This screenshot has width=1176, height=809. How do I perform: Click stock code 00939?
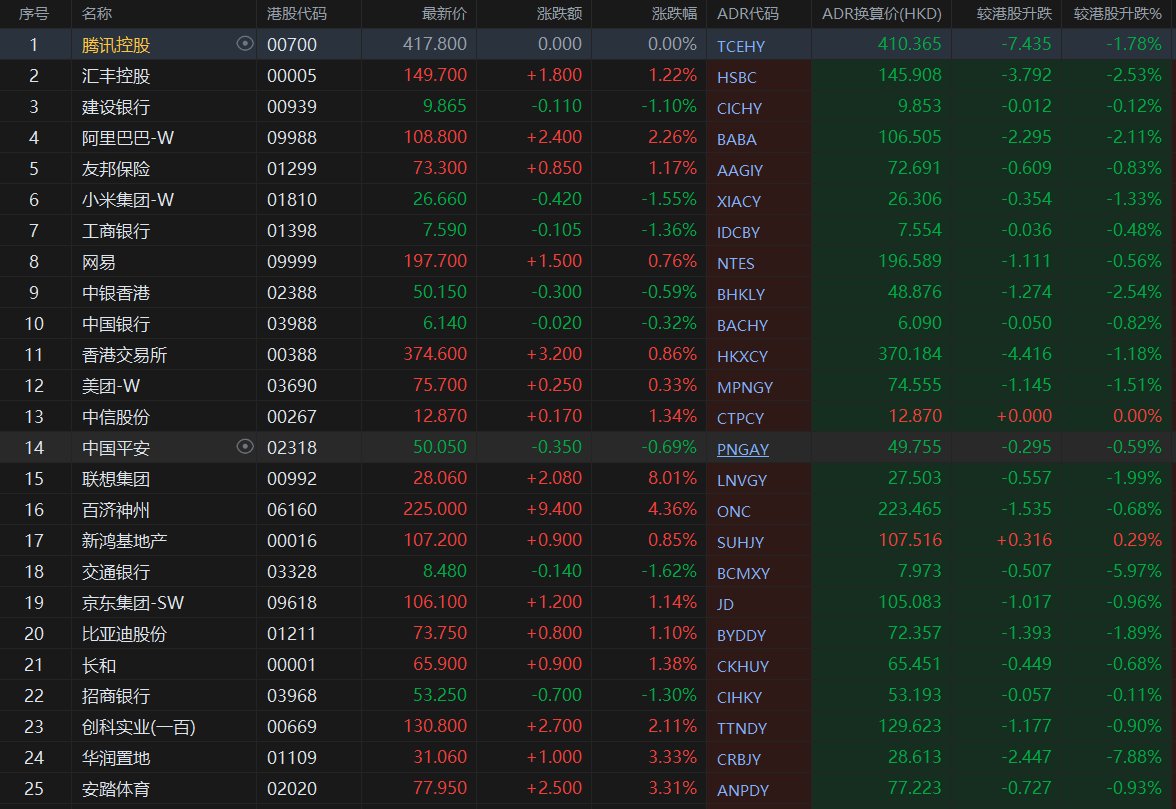pyautogui.click(x=292, y=107)
